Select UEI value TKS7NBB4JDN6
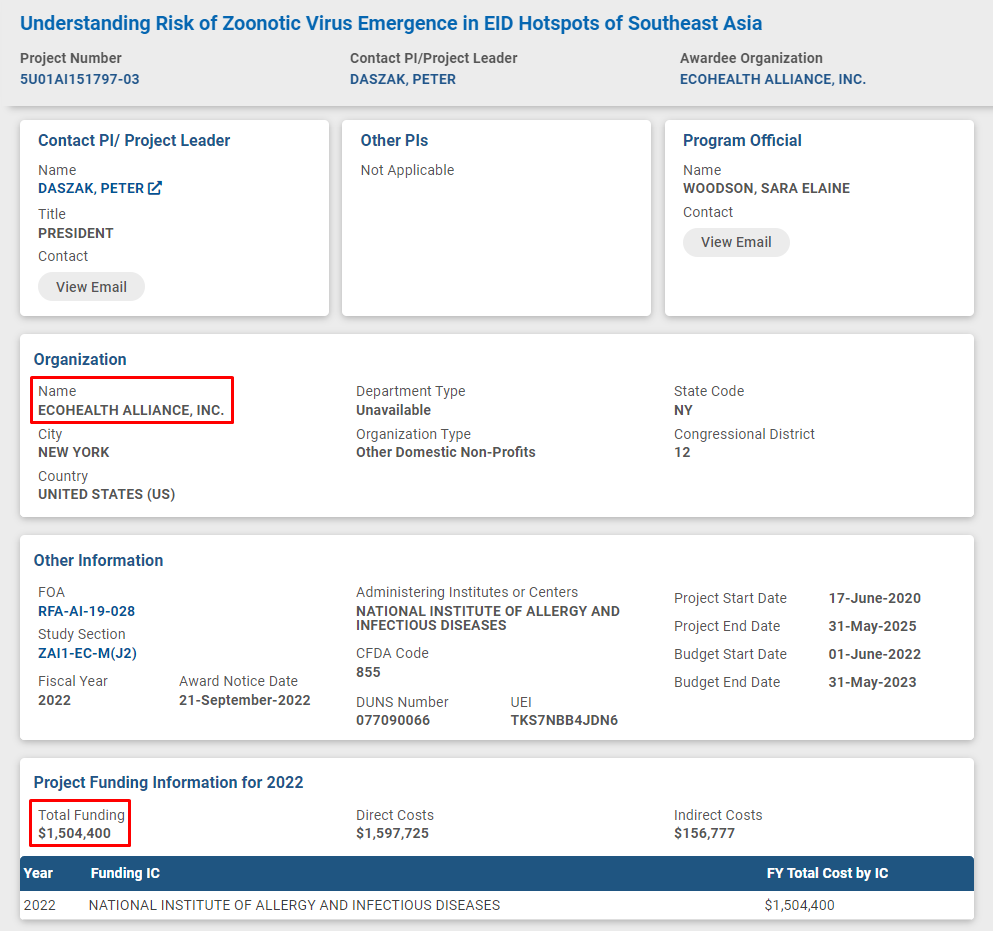 point(564,720)
